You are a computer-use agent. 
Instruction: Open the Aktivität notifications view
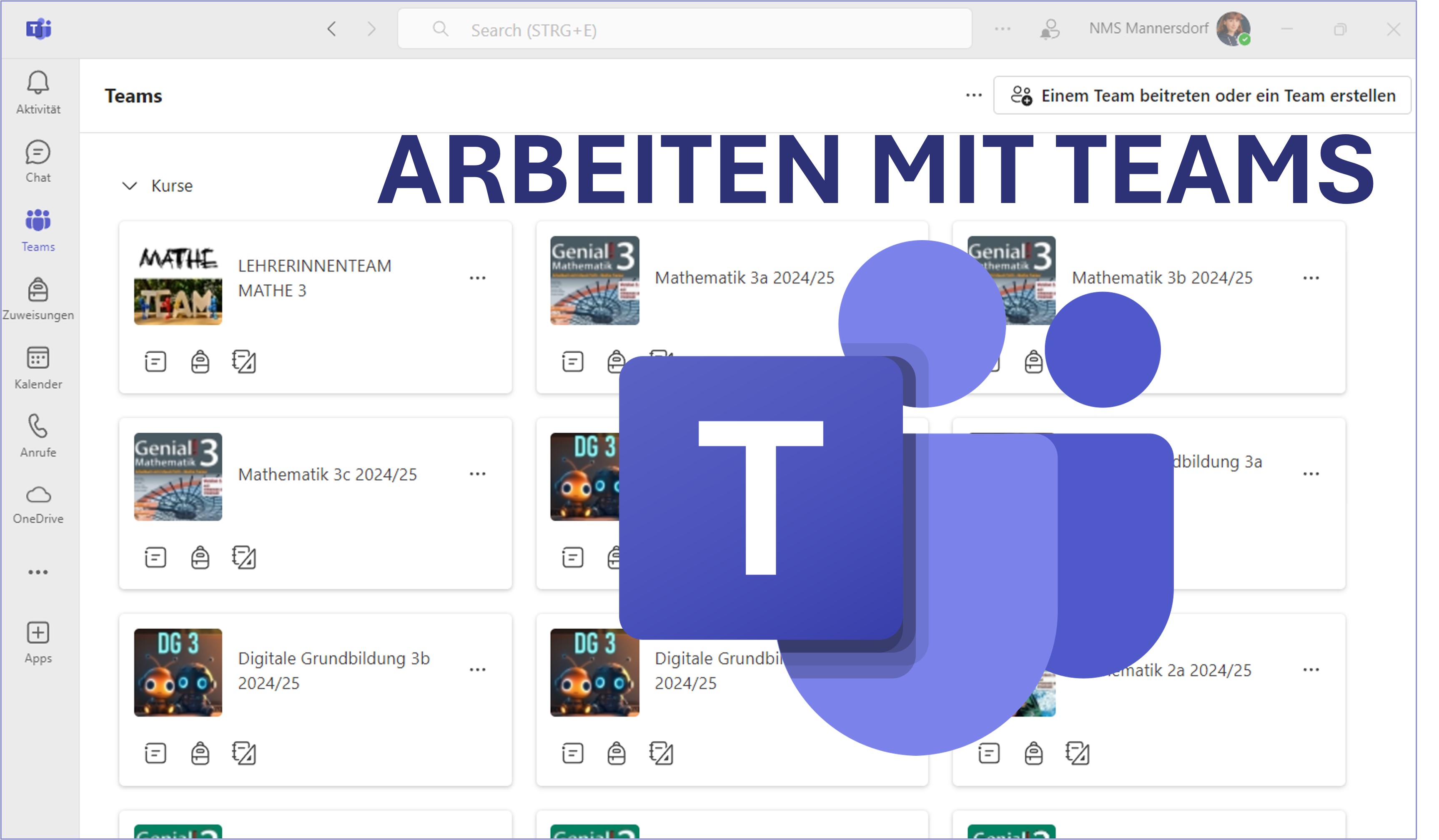tap(38, 93)
